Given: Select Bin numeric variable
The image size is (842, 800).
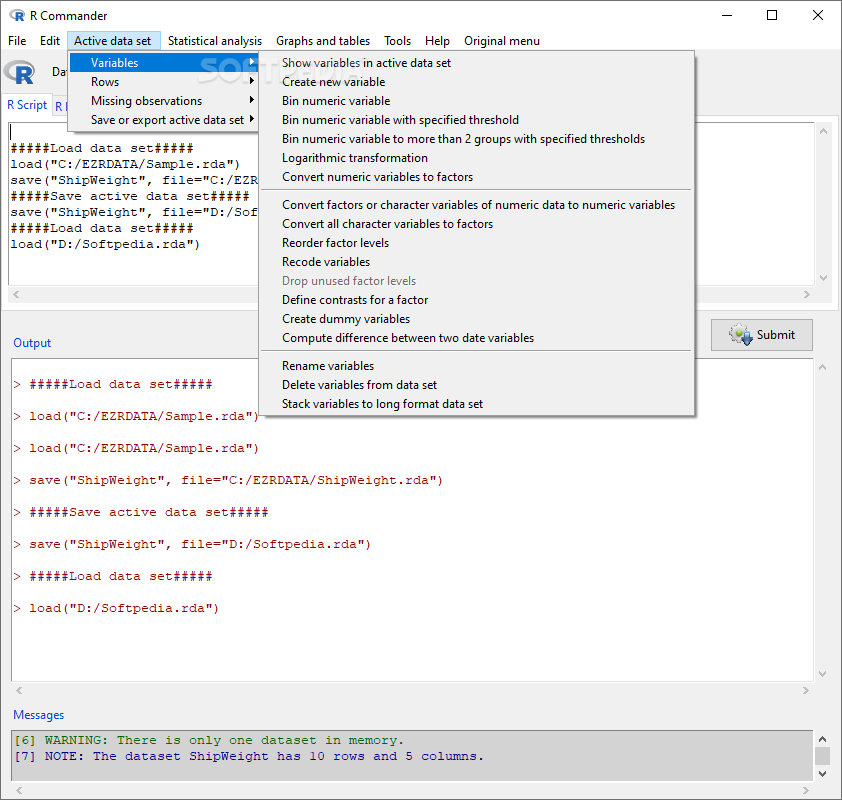Looking at the screenshot, I should click(477, 101).
